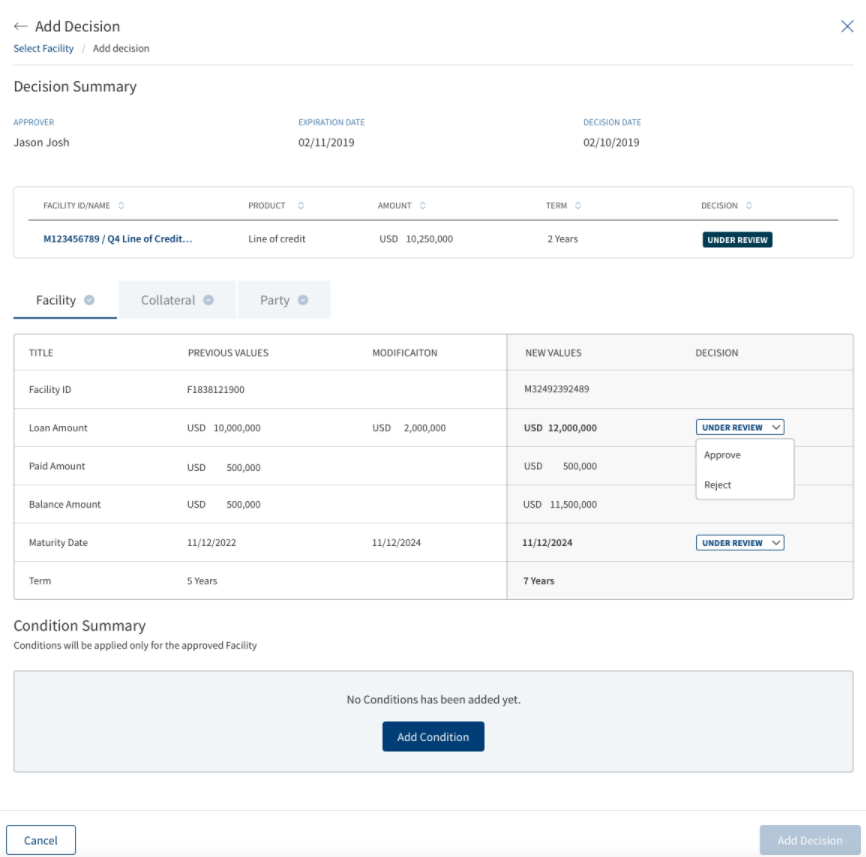Sort by Product column icon
This screenshot has width=866, height=857.
tap(301, 205)
